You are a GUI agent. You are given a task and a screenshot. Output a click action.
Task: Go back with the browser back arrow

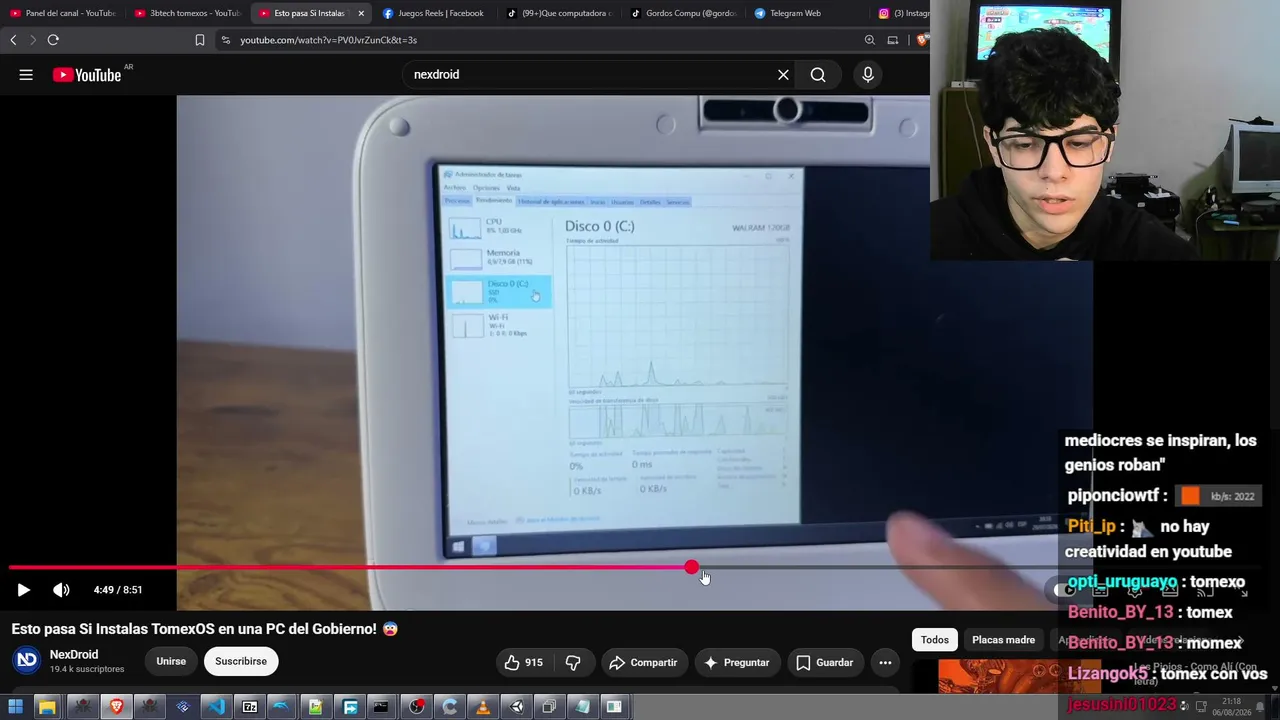[13, 40]
